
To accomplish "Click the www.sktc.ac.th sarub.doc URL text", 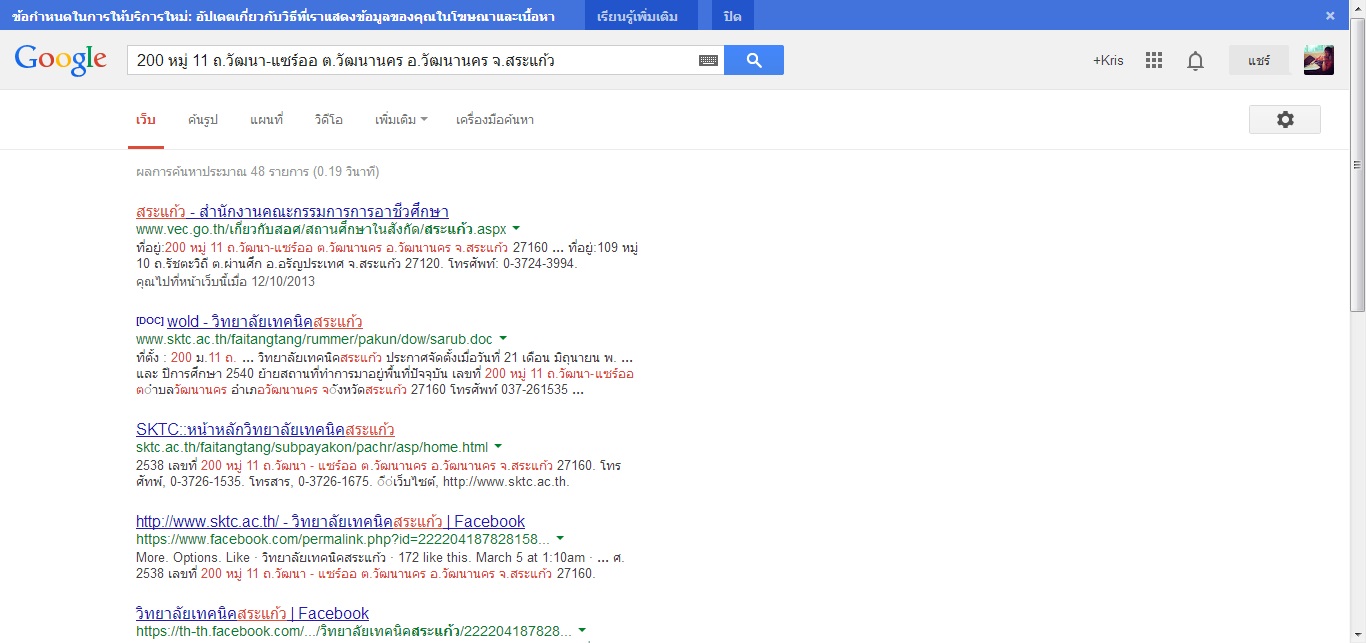I will tap(314, 339).
